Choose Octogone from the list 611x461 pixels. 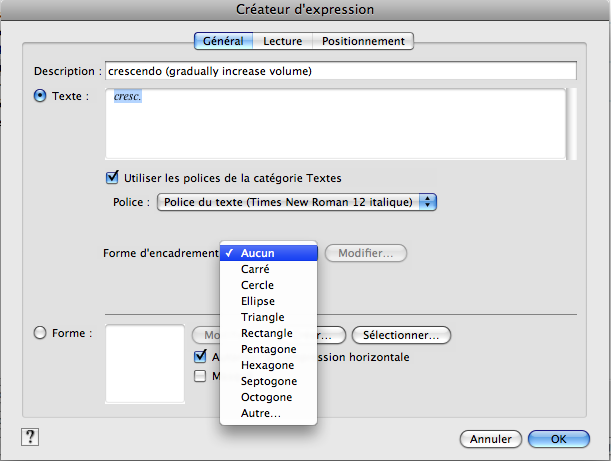point(266,397)
